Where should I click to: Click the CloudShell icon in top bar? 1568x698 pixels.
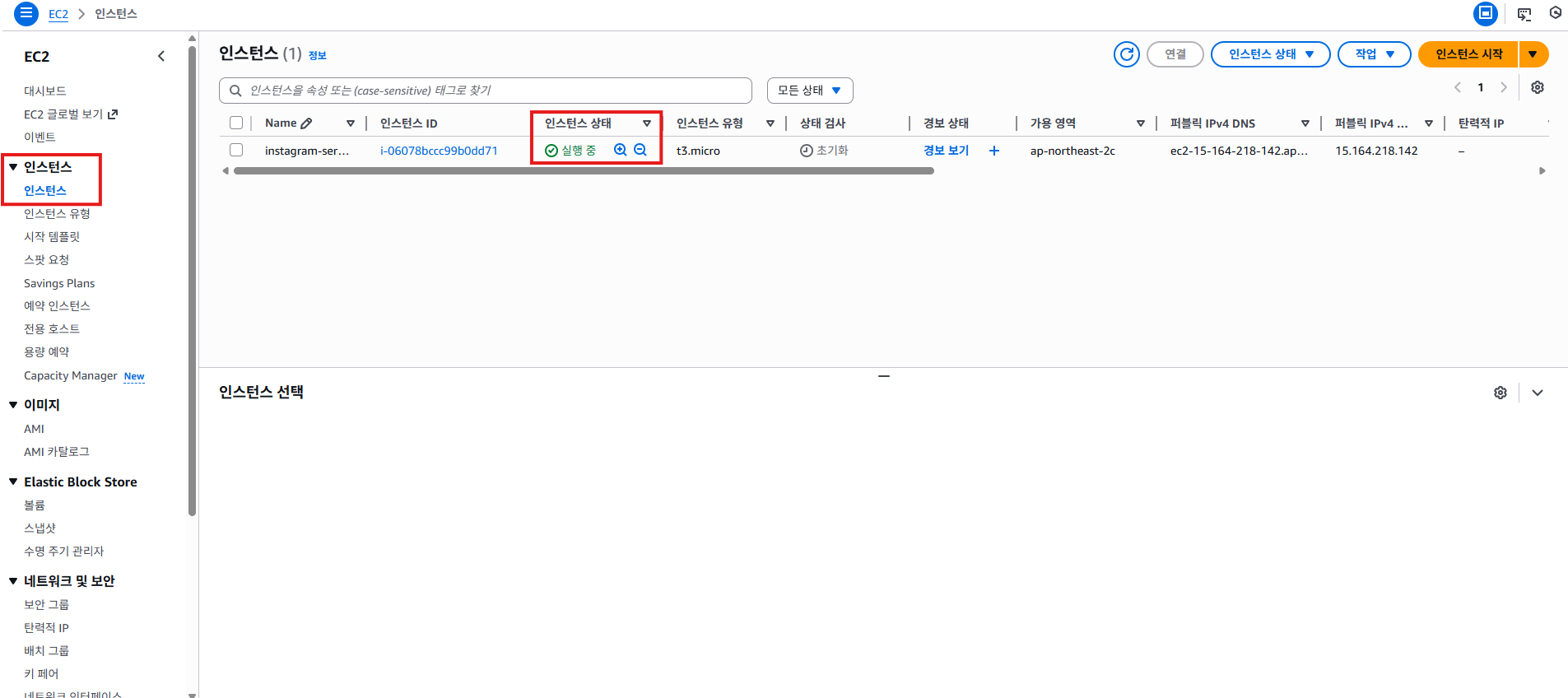[1524, 14]
